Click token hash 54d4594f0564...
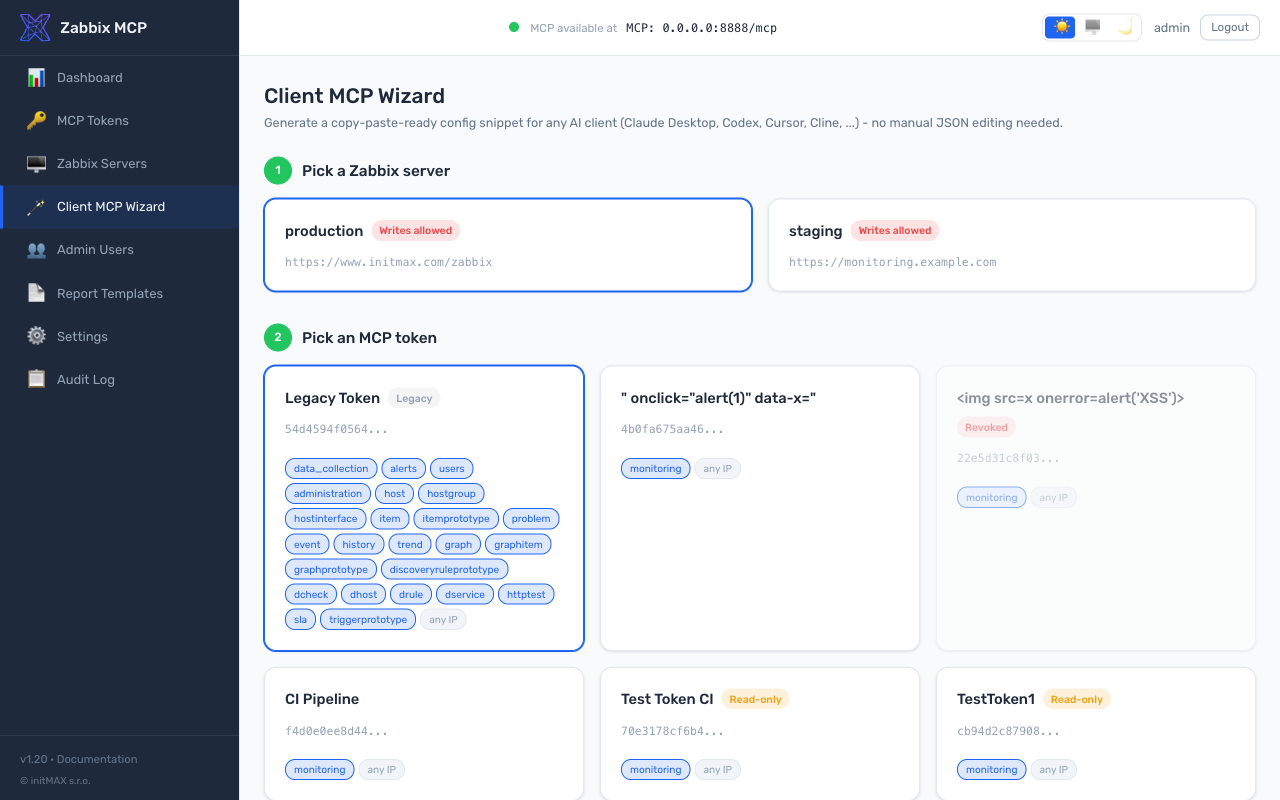This screenshot has height=800, width=1280. [x=336, y=429]
